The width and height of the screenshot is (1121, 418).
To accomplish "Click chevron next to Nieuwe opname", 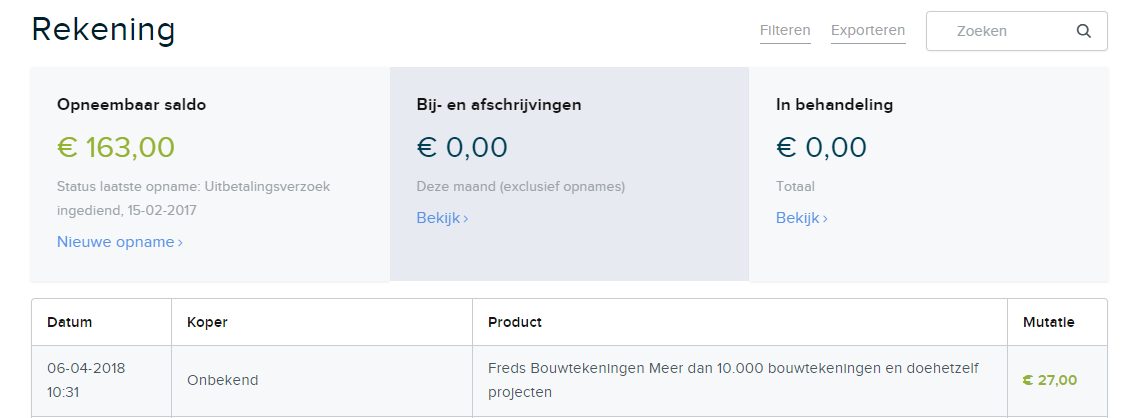I will coord(180,243).
